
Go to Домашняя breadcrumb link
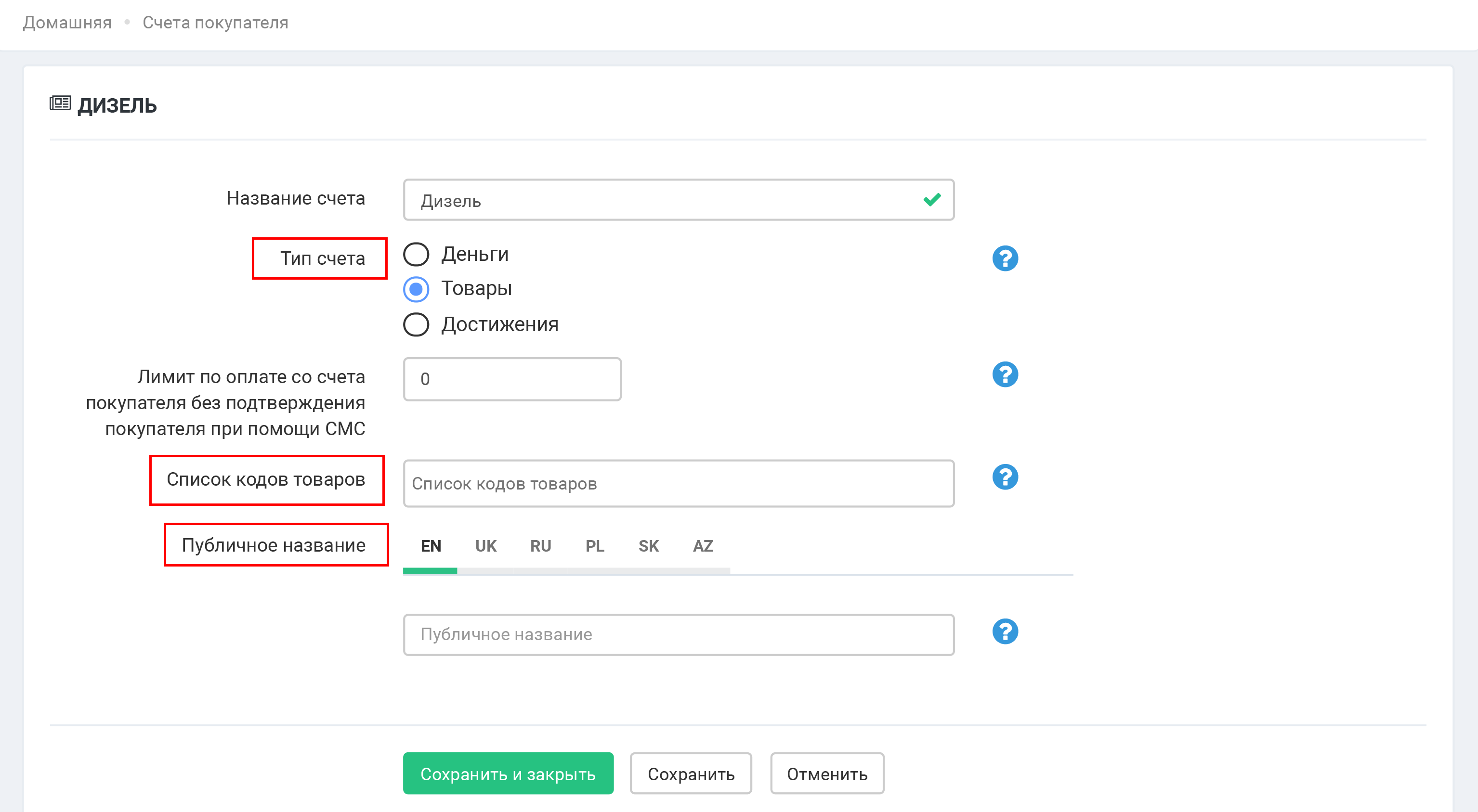[x=67, y=23]
